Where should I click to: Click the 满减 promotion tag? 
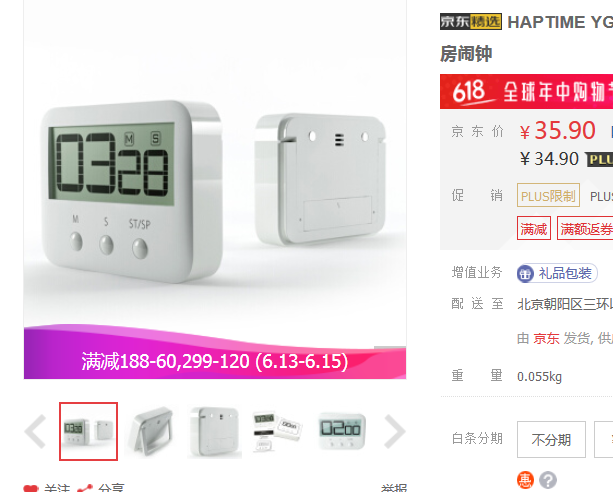point(534,228)
